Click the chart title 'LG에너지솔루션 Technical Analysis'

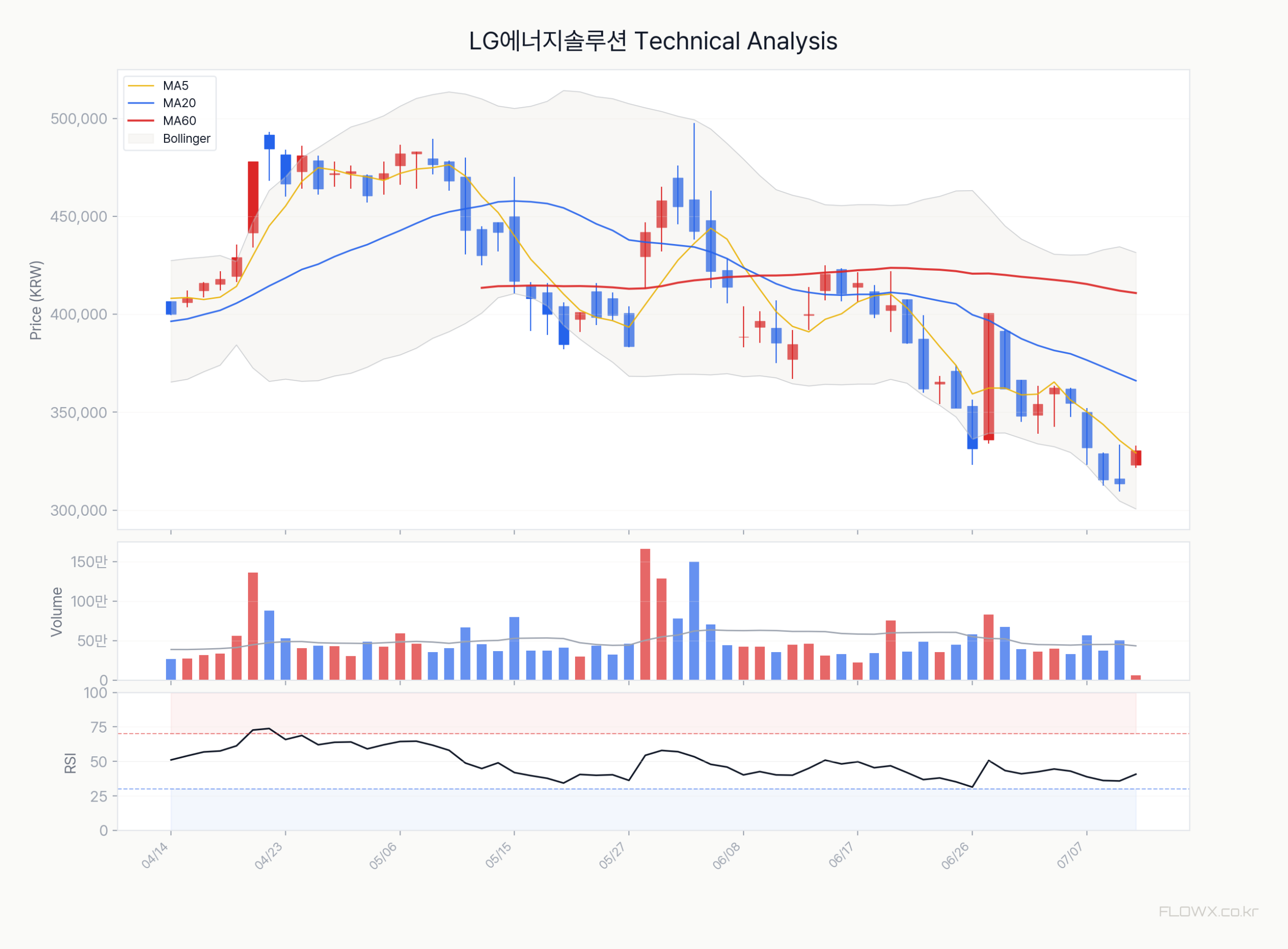point(653,41)
